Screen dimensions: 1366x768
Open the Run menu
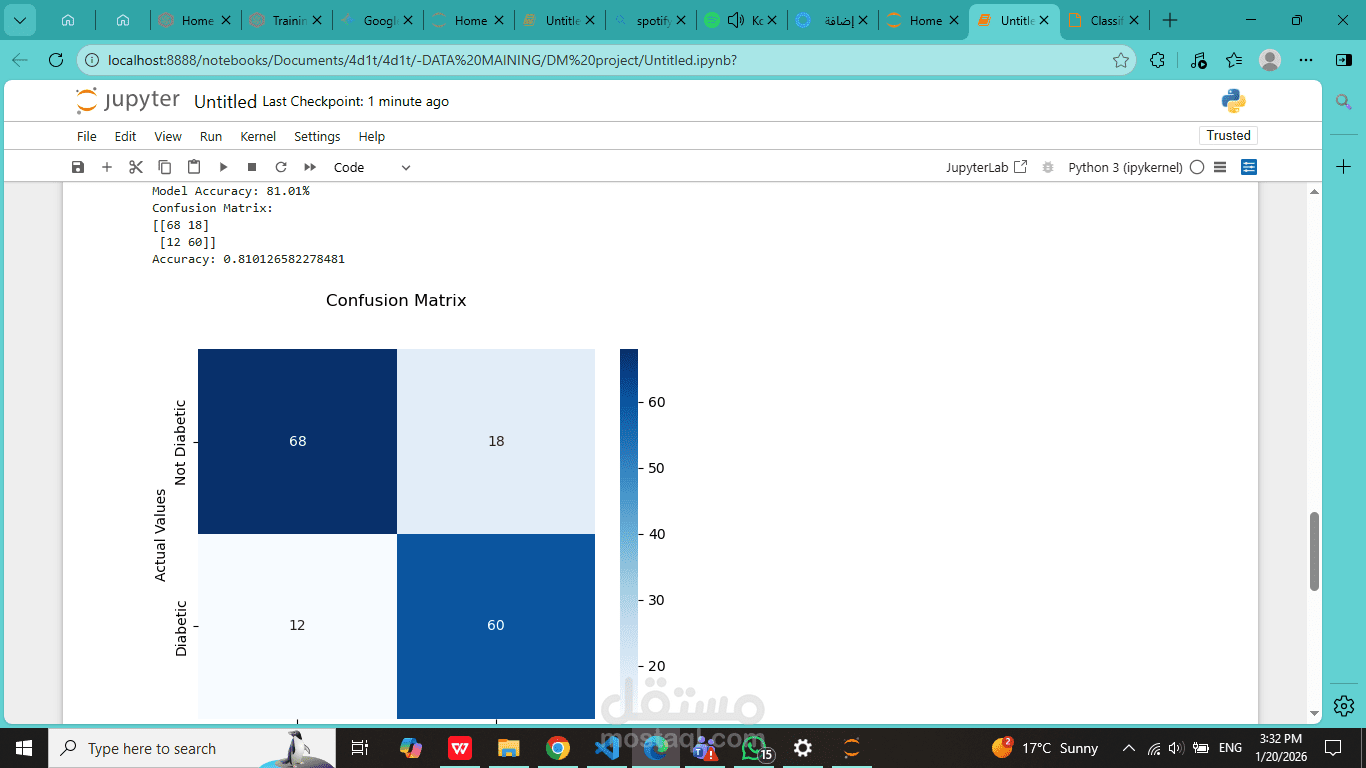point(211,136)
